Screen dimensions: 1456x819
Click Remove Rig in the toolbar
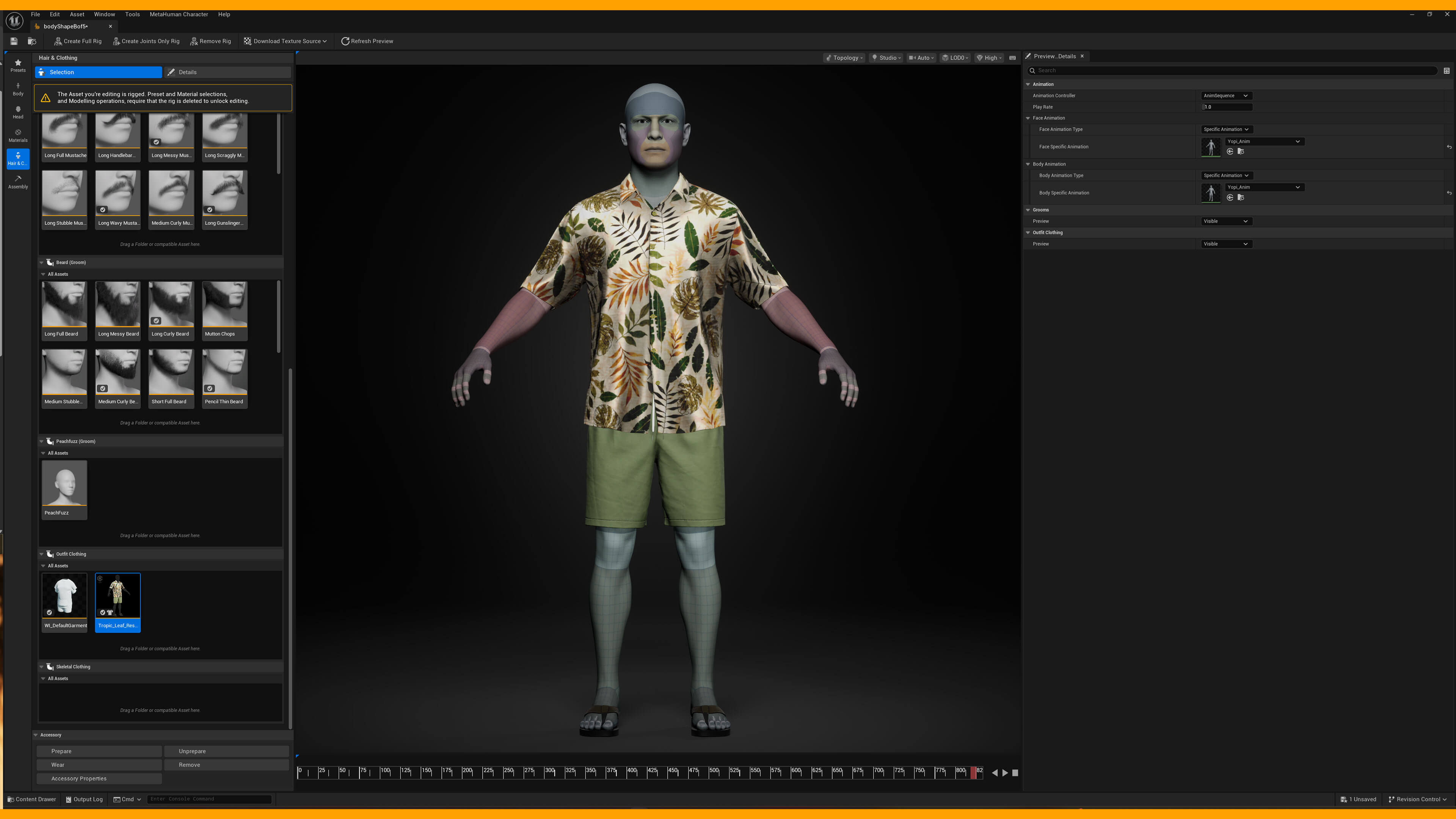coord(211,41)
